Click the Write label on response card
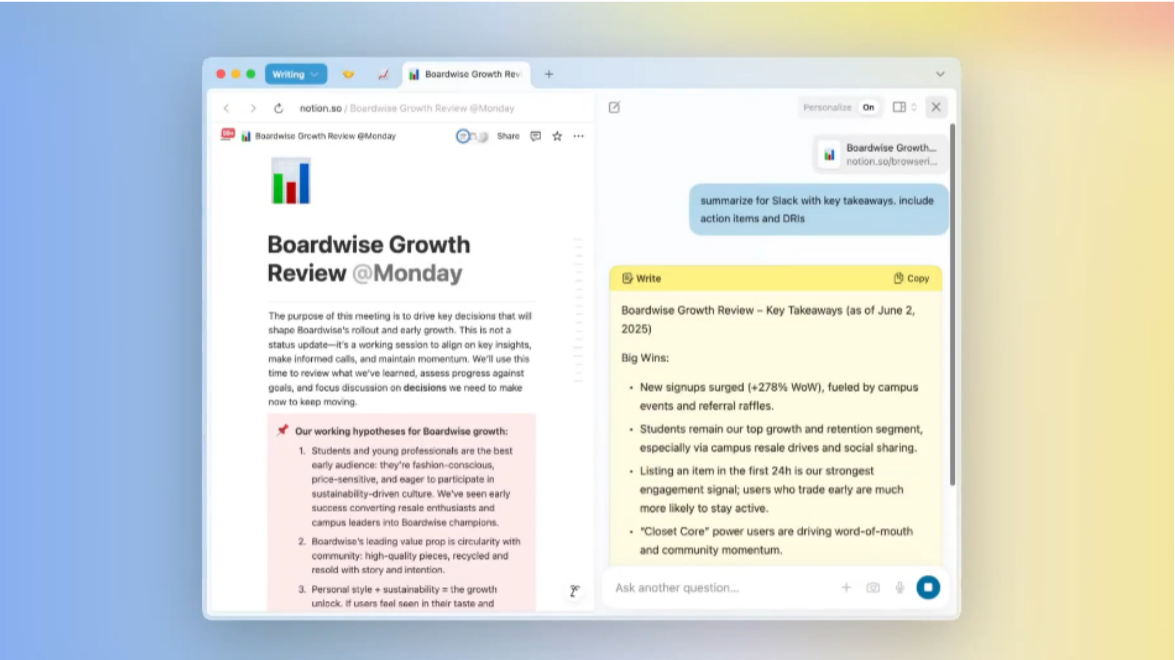This screenshot has width=1175, height=660. 641,279
